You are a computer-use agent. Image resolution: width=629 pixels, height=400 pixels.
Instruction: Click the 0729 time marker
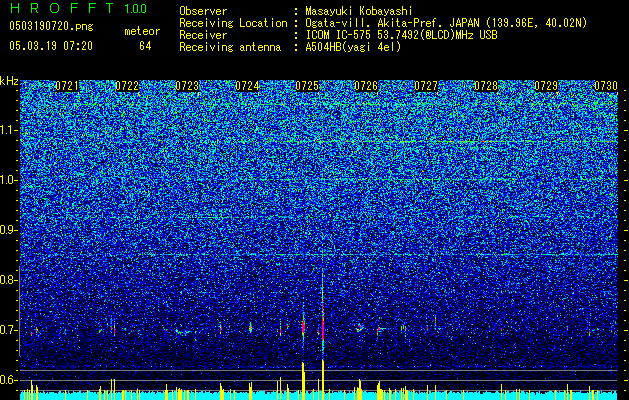pos(546,86)
